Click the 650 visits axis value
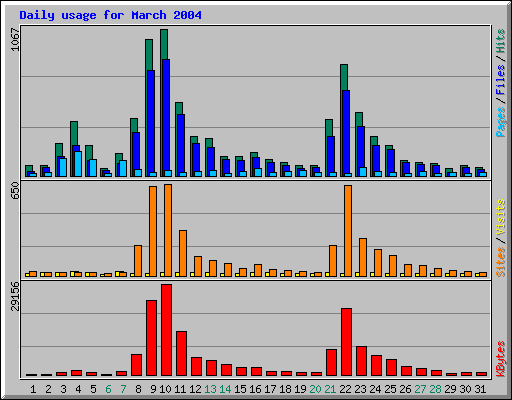 tap(15, 191)
